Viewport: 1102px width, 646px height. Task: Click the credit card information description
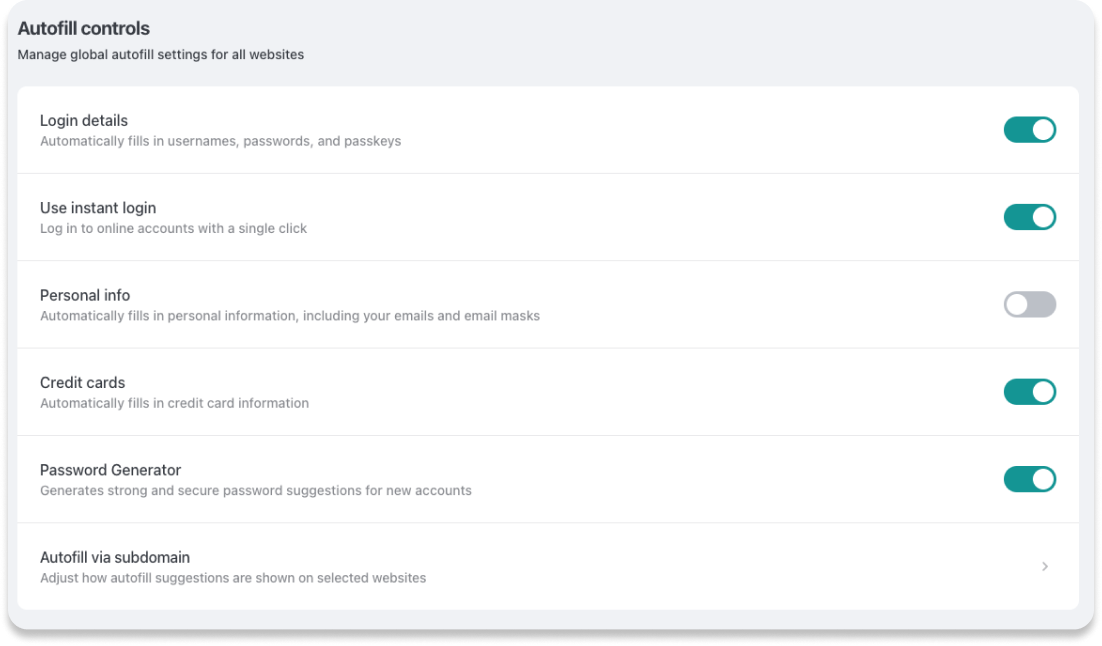174,403
